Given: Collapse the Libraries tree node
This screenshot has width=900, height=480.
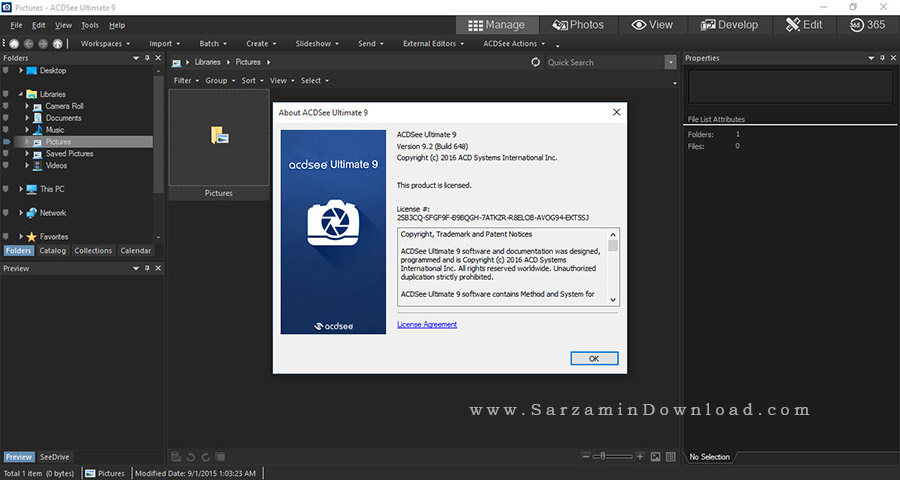Looking at the screenshot, I should [x=21, y=94].
